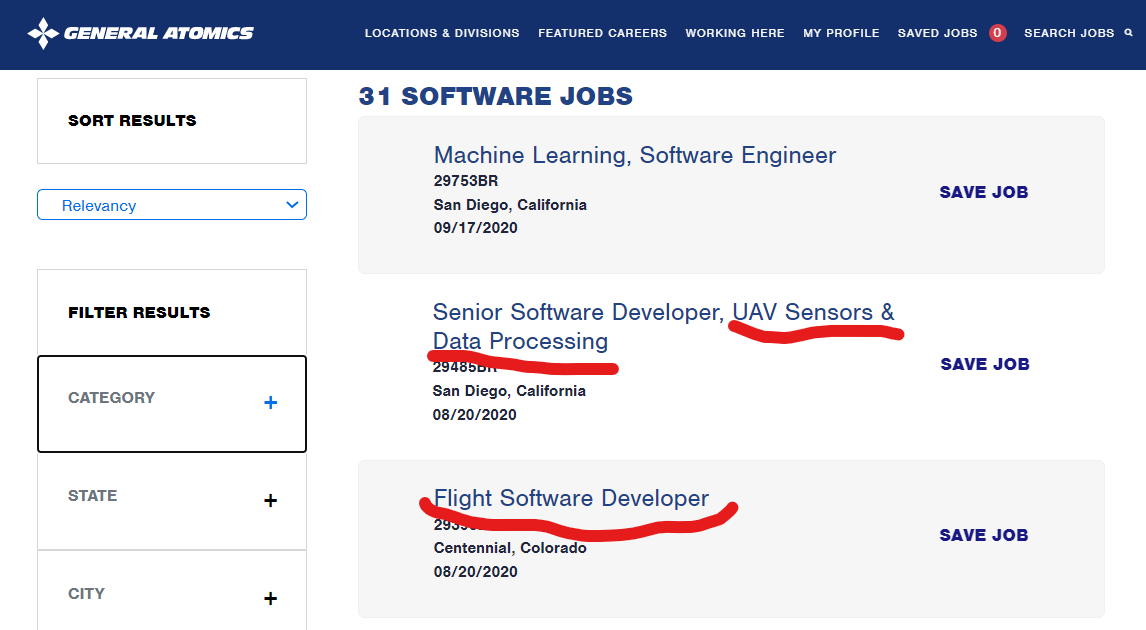Open Locations & Divisions menu
This screenshot has width=1146, height=630.
point(442,33)
